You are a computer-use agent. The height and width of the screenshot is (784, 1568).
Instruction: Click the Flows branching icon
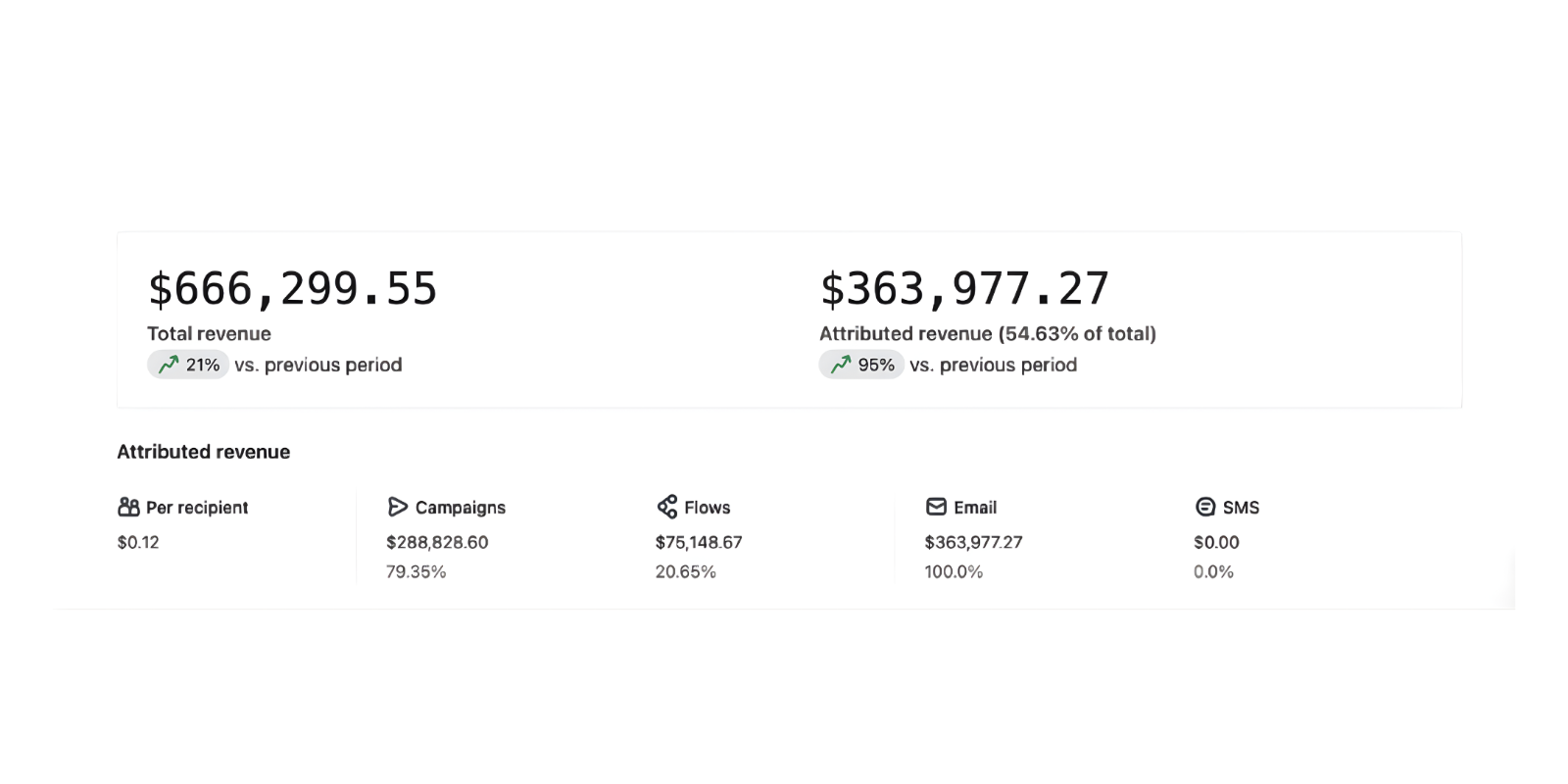click(666, 507)
